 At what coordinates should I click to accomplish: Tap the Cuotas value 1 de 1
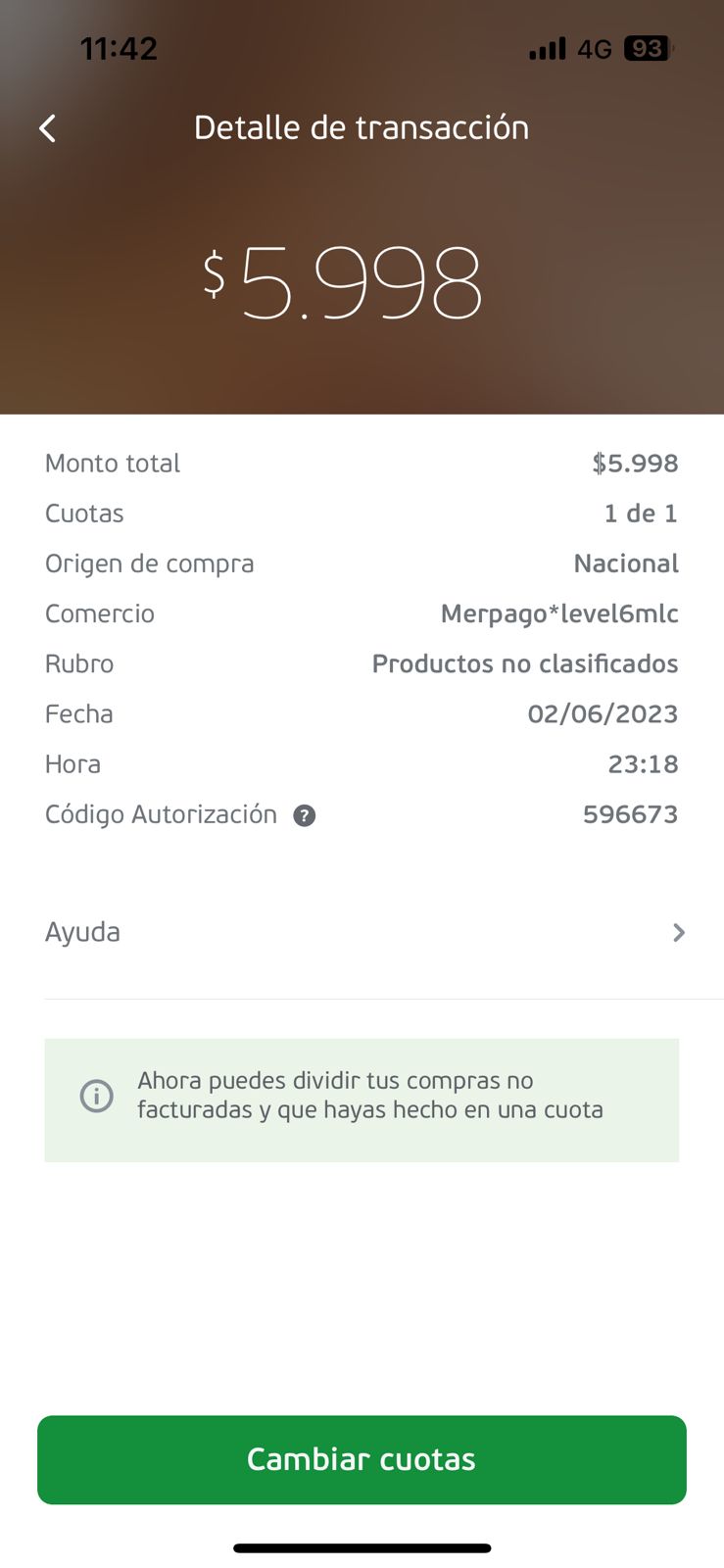641,514
